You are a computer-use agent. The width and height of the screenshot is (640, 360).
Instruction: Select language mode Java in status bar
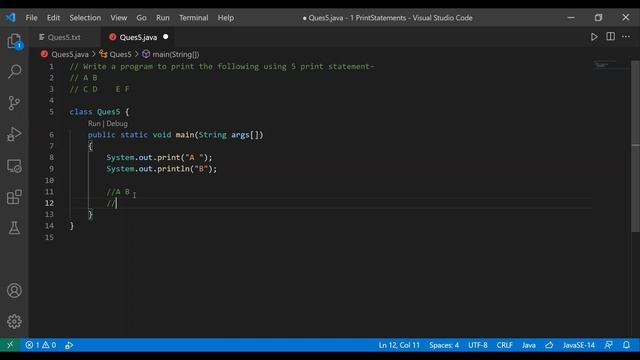529,345
